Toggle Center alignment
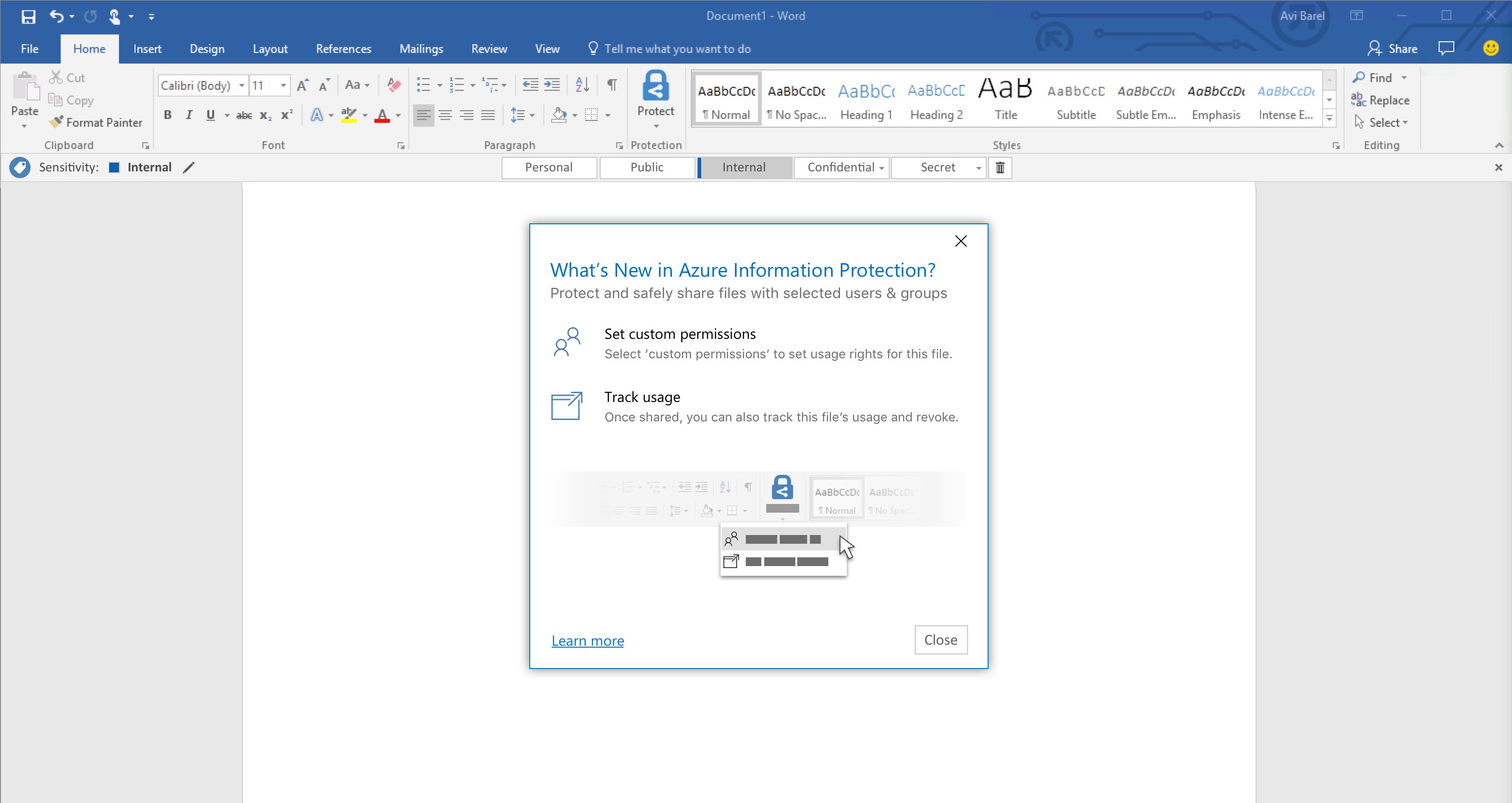Viewport: 1512px width, 803px height. (446, 115)
